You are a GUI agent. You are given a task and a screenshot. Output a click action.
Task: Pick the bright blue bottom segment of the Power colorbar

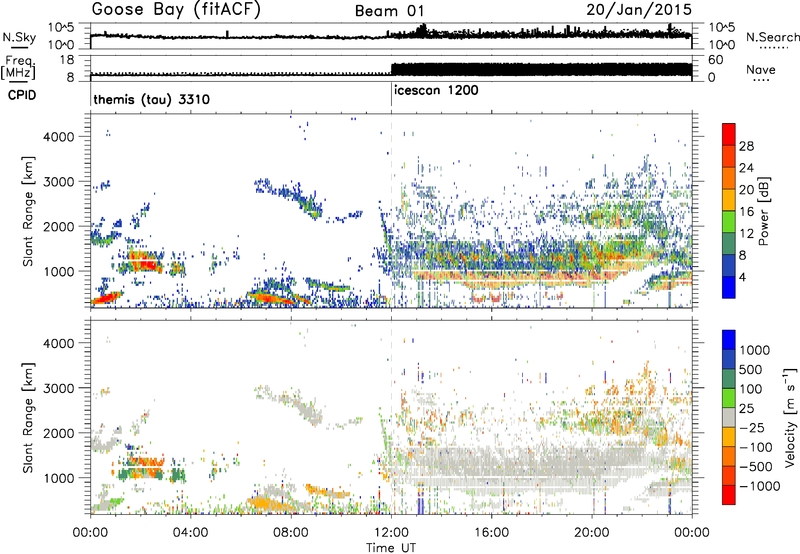click(729, 287)
